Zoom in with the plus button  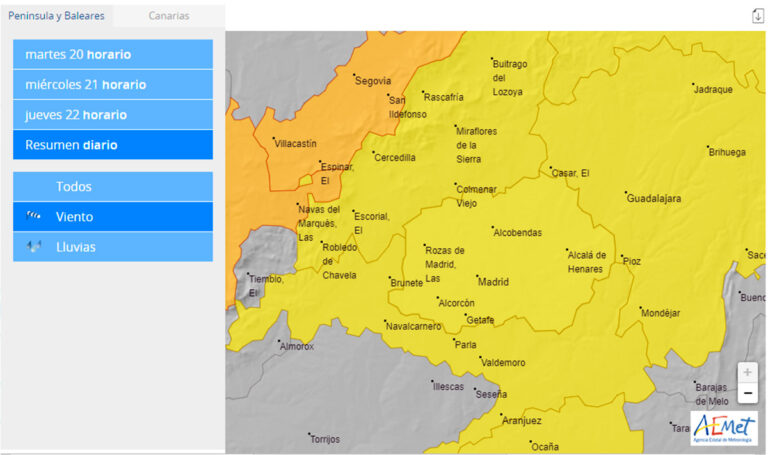747,372
